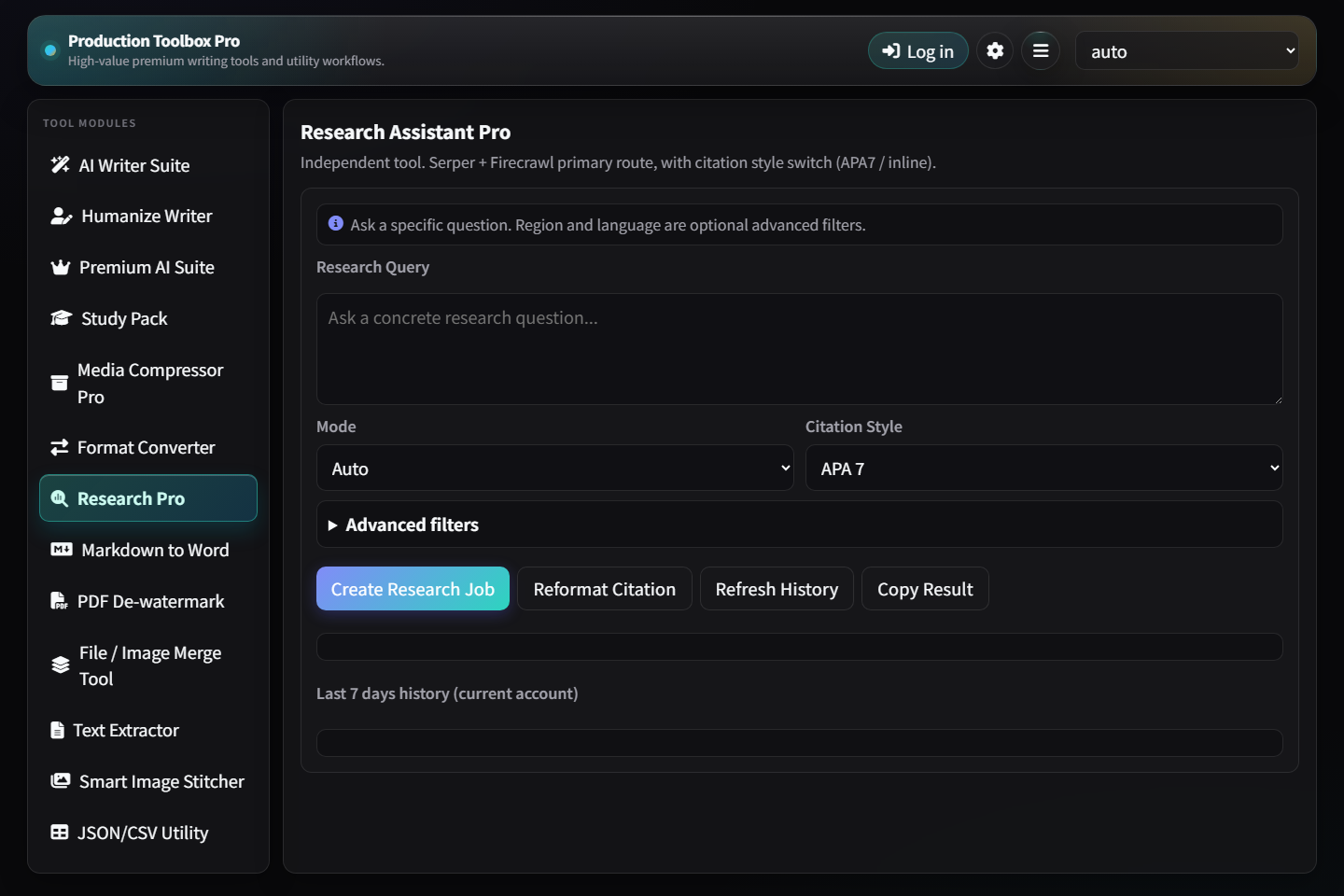This screenshot has height=896, width=1344.
Task: Click Reformat Citation button
Action: click(605, 589)
